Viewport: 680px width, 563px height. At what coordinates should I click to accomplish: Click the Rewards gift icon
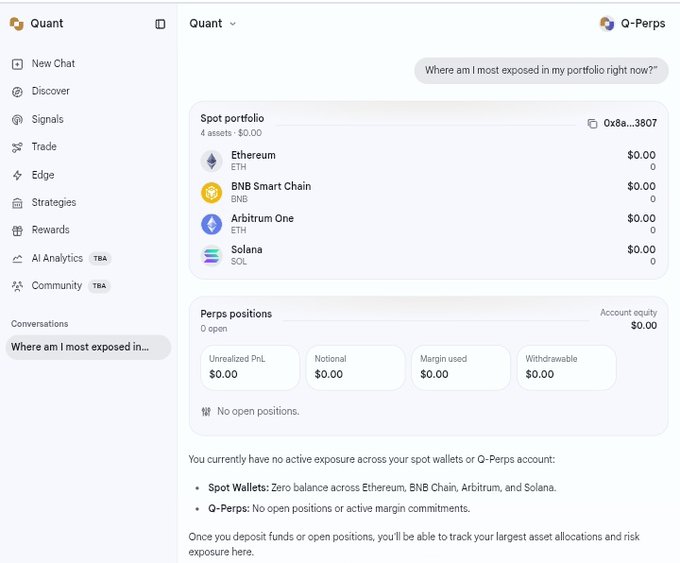(x=17, y=231)
